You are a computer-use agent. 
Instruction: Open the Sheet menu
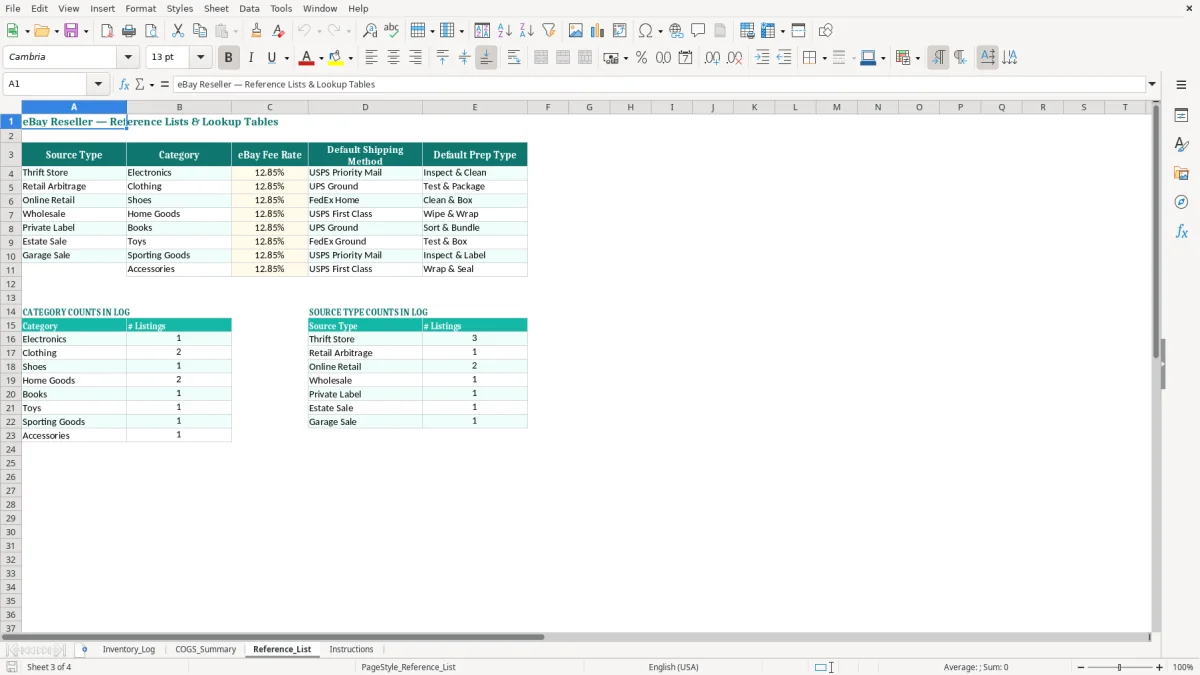click(x=216, y=8)
